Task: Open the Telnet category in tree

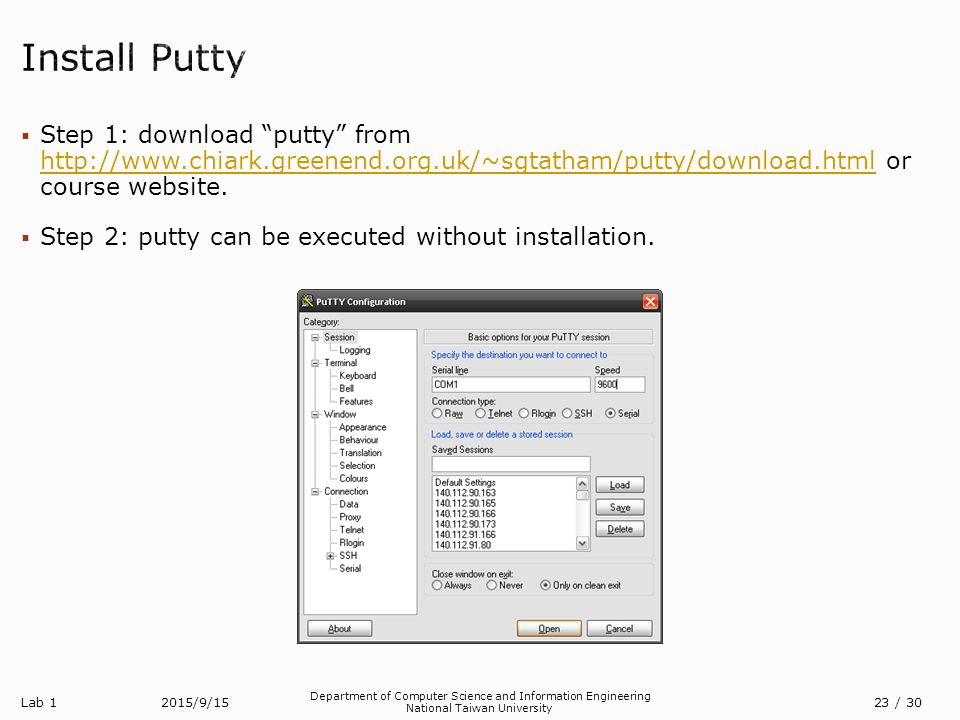Action: click(351, 530)
